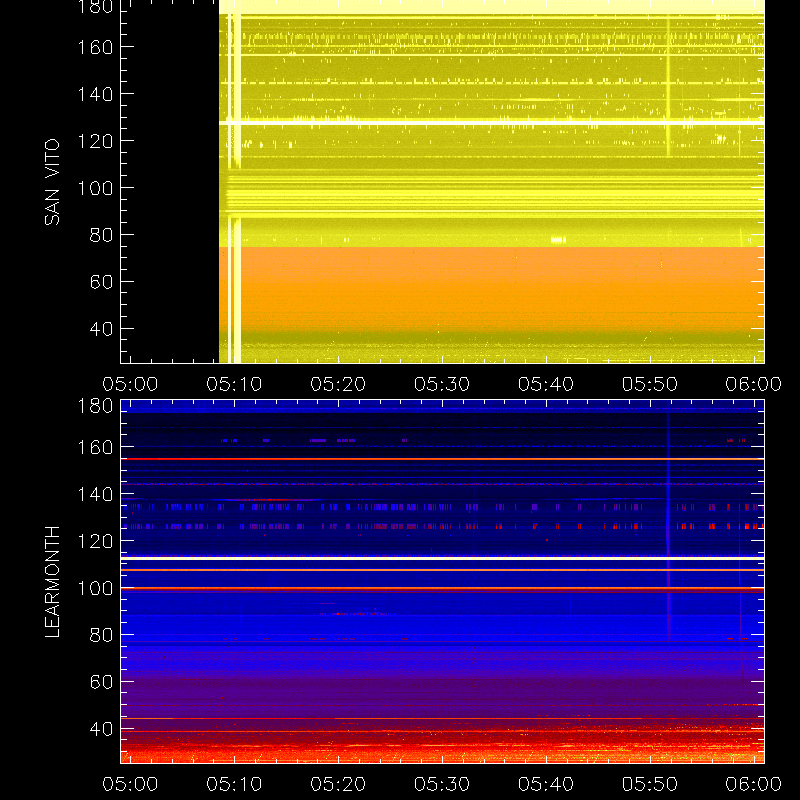Viewport: 800px width, 800px height.
Task: Click the SAN VITO axis title
Action: 52,182
